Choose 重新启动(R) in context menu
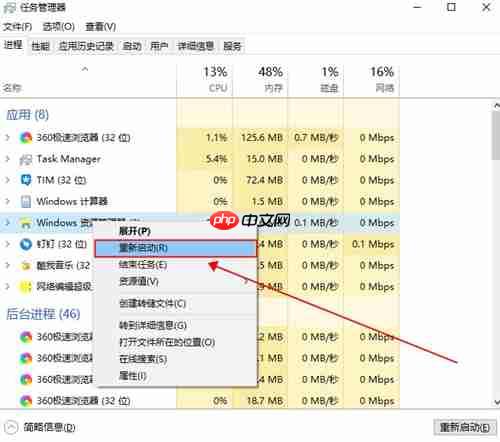Viewport: 500px width, 442px height. 176,248
